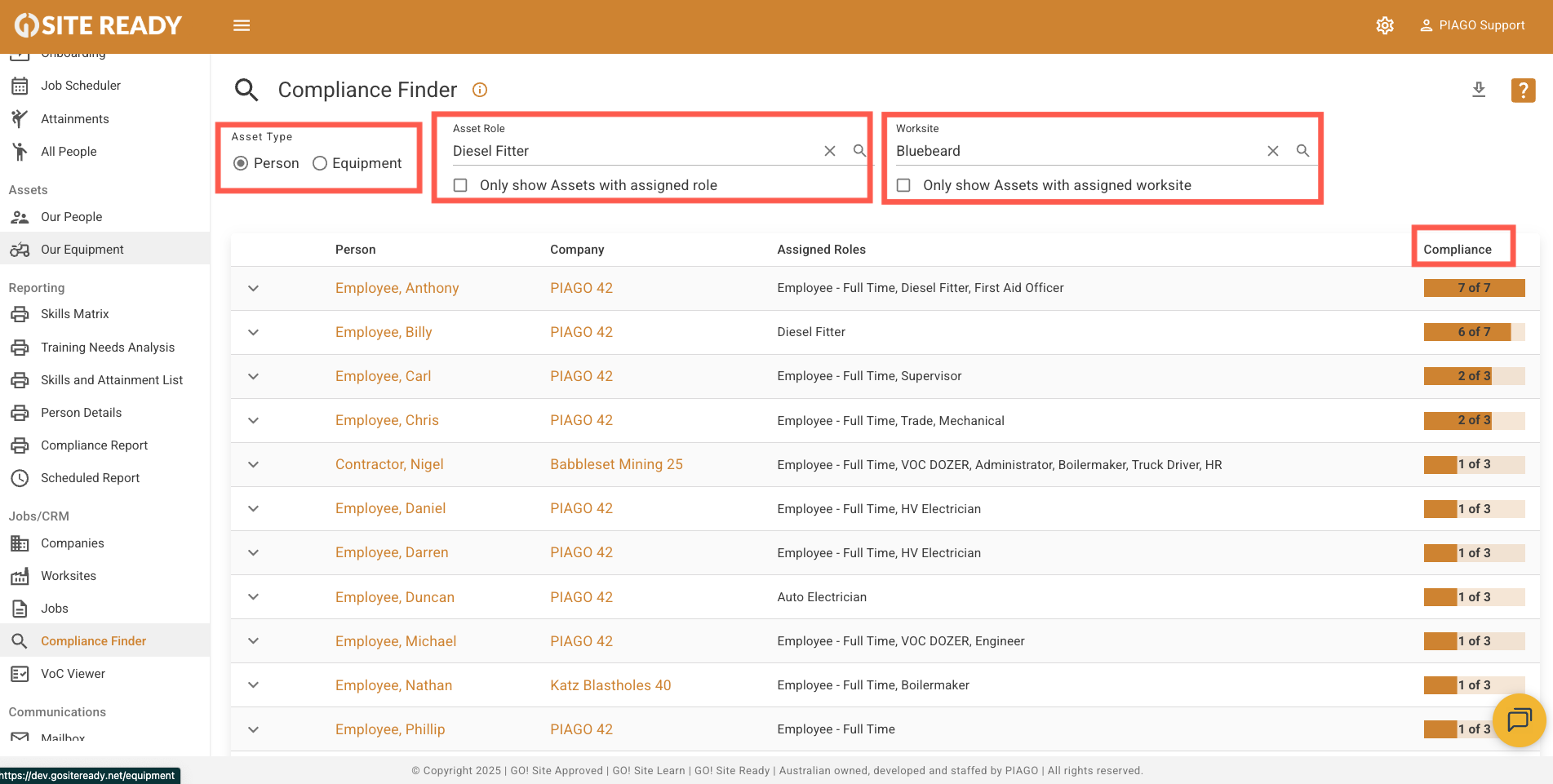Click the download export icon
This screenshot has width=1553, height=784.
1478,90
